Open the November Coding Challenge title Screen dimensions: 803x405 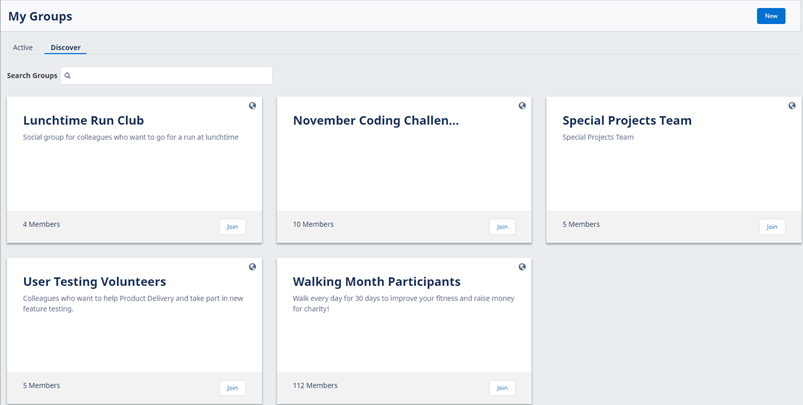[x=376, y=121]
